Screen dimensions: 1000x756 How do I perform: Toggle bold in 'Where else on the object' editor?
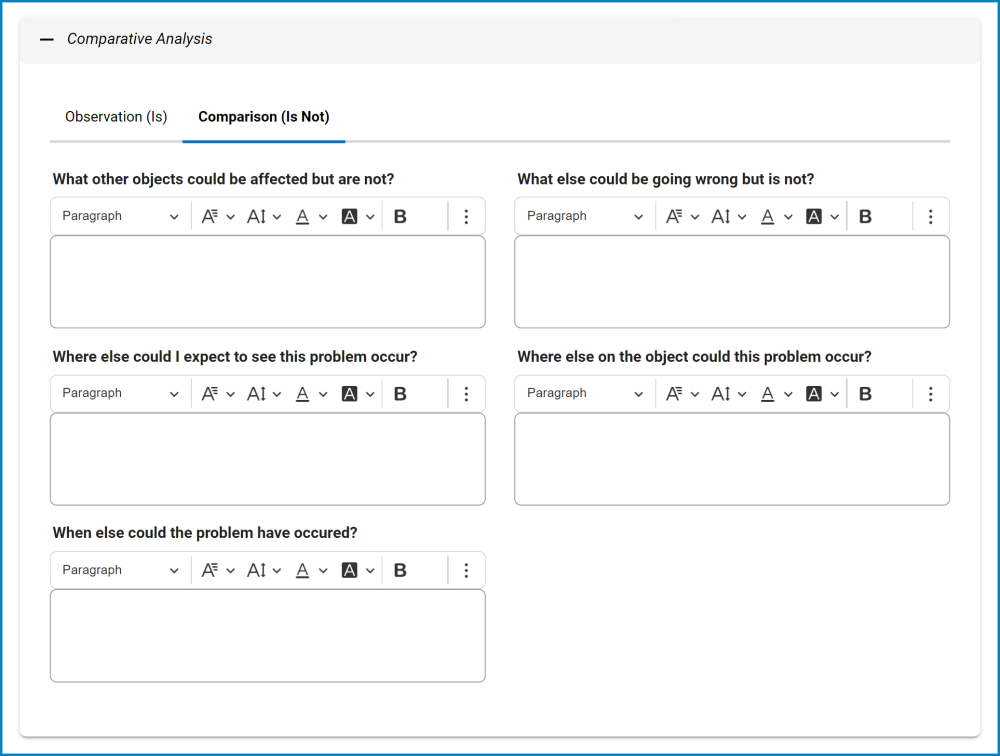[865, 394]
